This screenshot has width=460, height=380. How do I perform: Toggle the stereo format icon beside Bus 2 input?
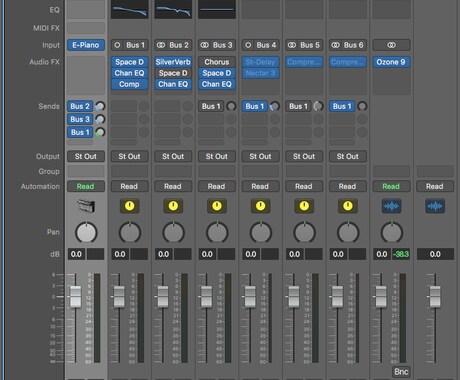pyautogui.click(x=161, y=45)
